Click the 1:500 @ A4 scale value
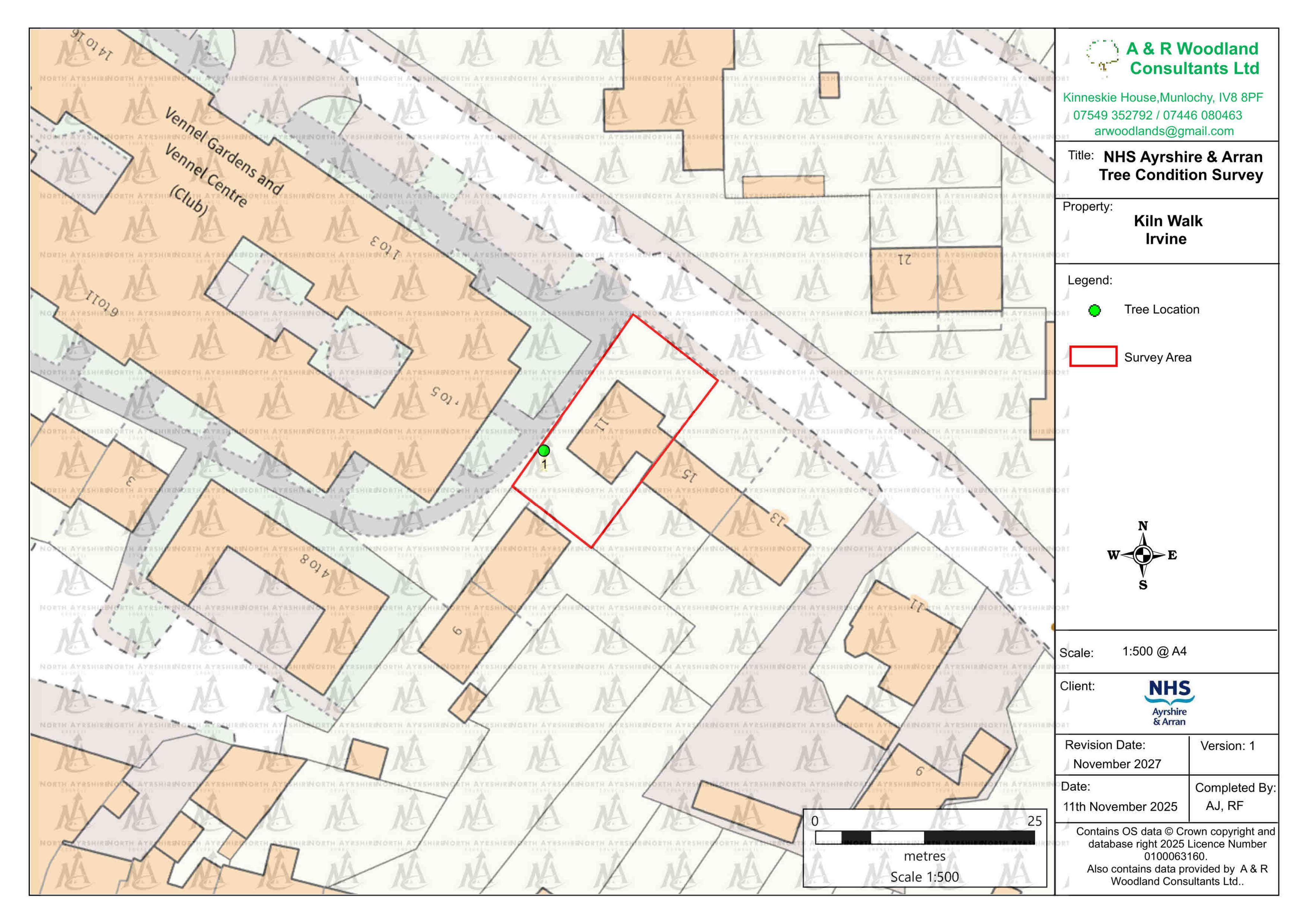The image size is (1307, 924). click(x=1154, y=651)
